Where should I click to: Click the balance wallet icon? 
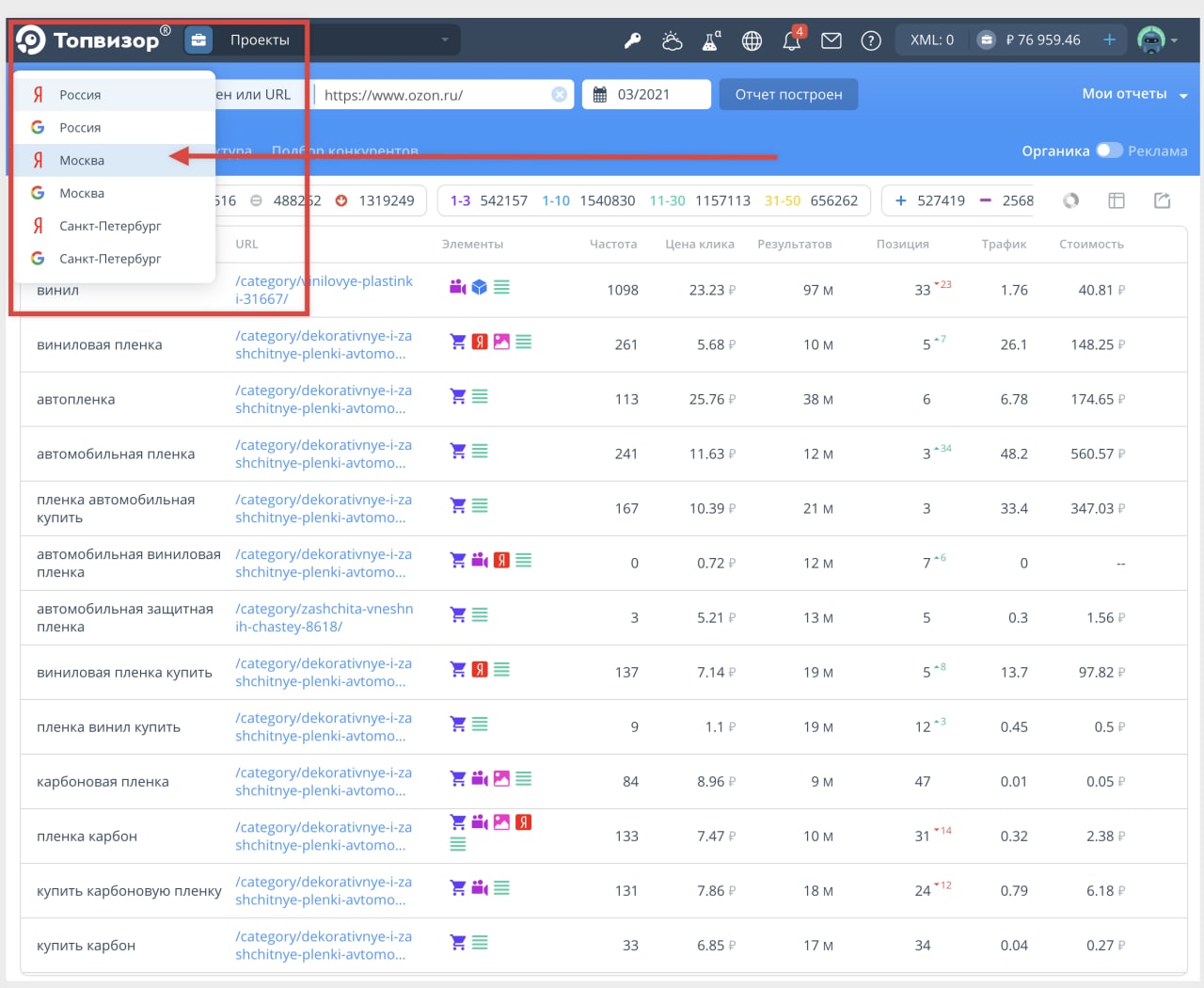986,40
